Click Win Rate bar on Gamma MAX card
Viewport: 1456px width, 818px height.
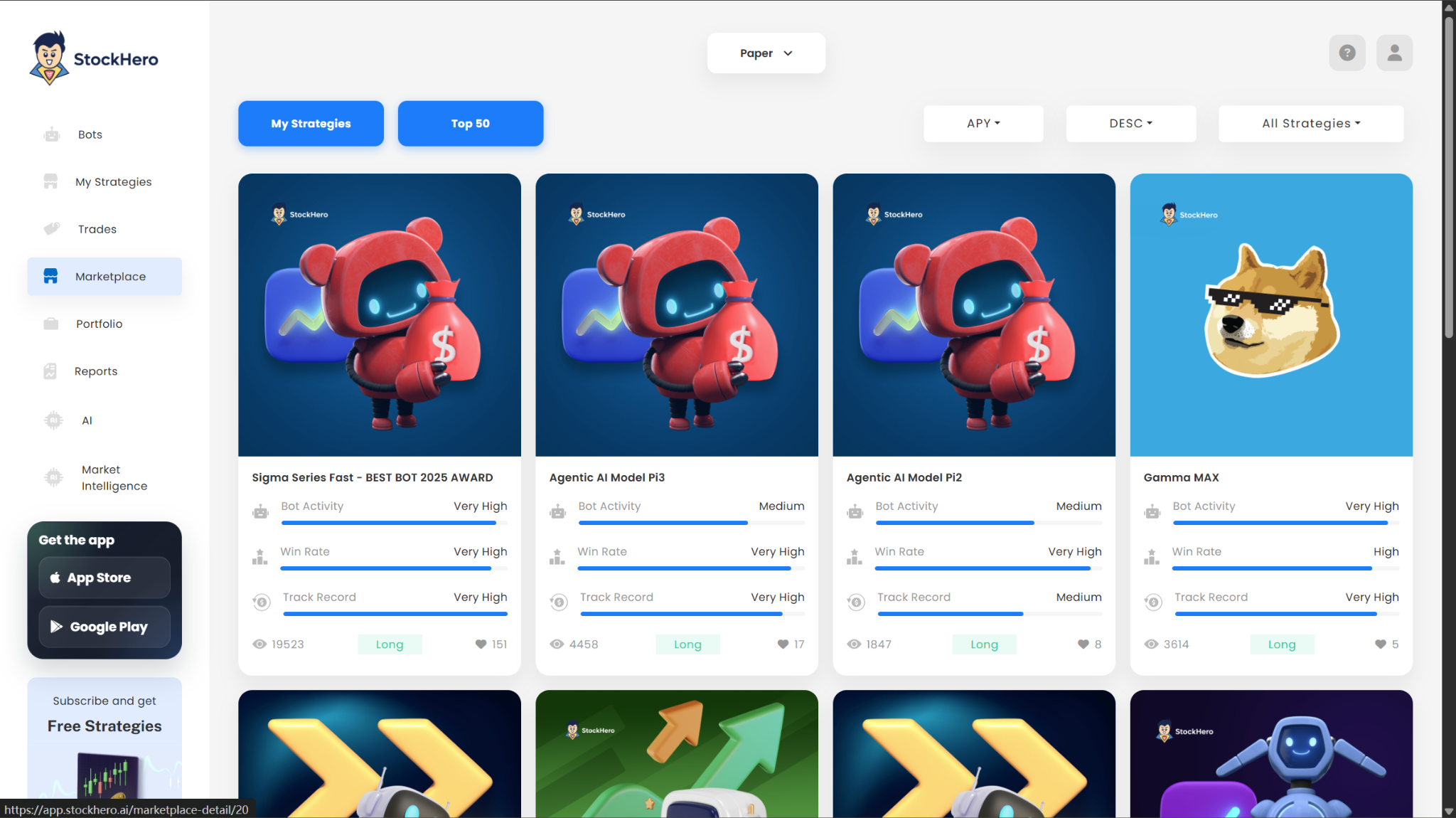click(1285, 568)
